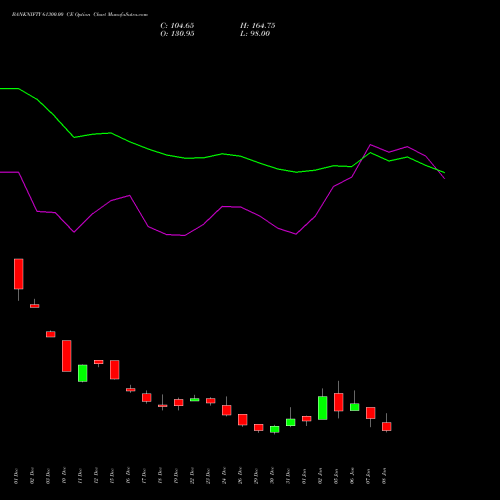The image size is (500, 500).
Task: Select the 18 Dec date label
Action: click(x=160, y=476)
